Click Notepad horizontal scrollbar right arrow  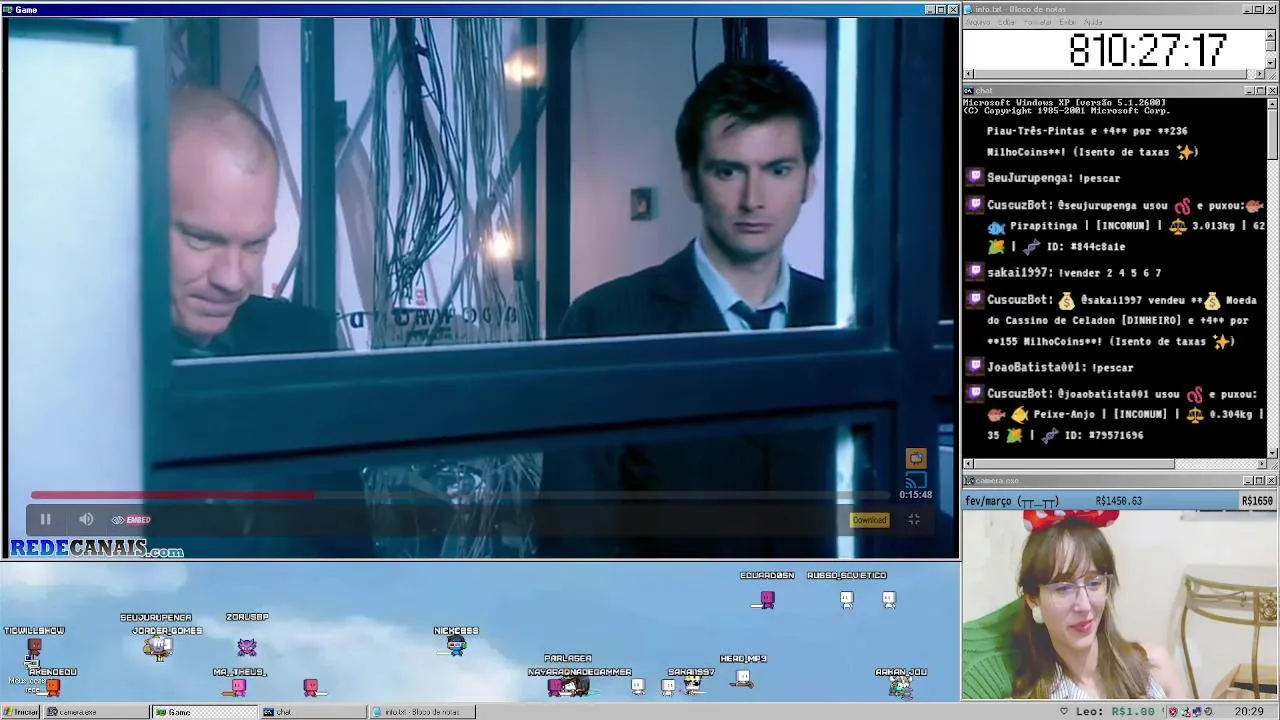[x=1260, y=74]
